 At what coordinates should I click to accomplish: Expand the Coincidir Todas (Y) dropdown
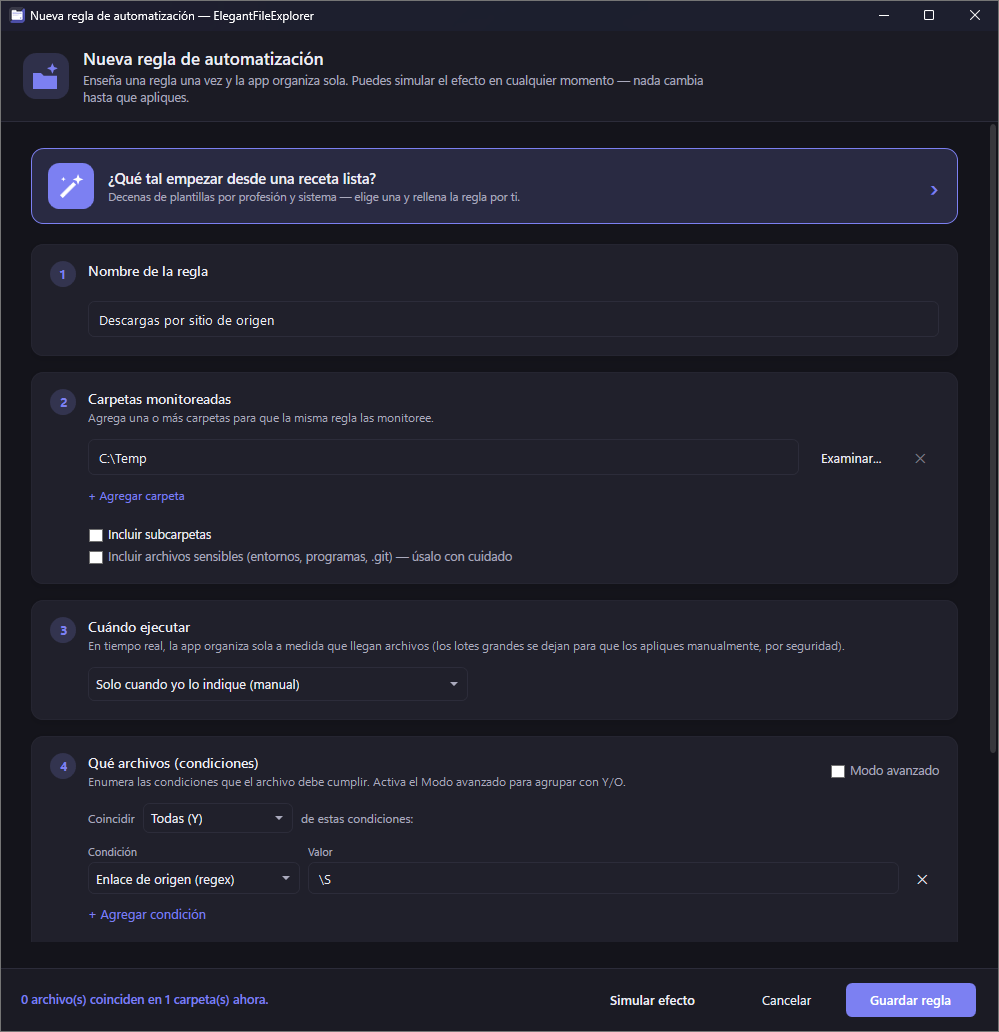pyautogui.click(x=218, y=818)
